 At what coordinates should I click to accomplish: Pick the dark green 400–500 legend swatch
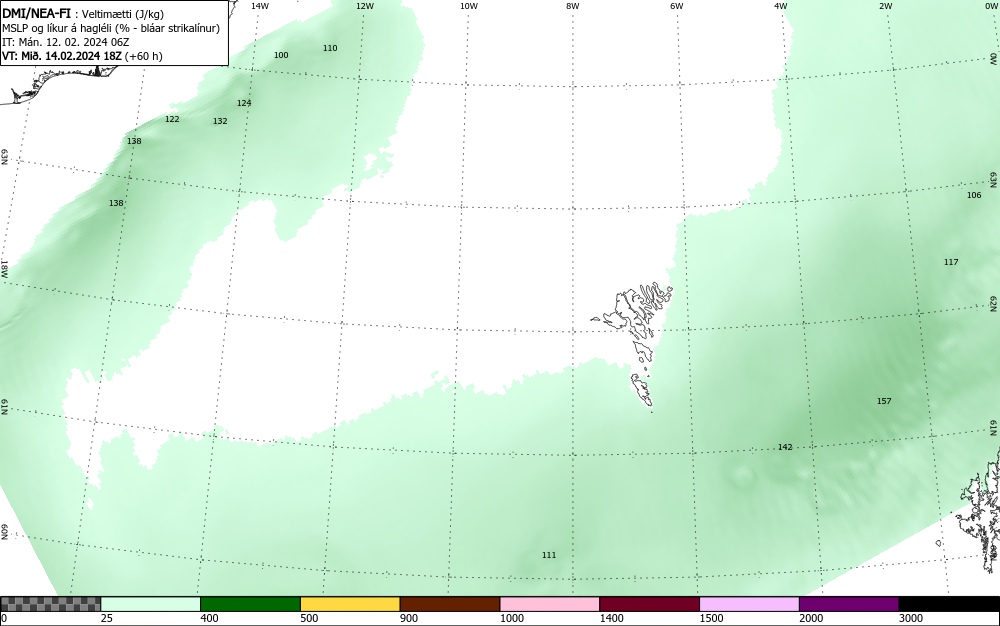click(x=250, y=604)
